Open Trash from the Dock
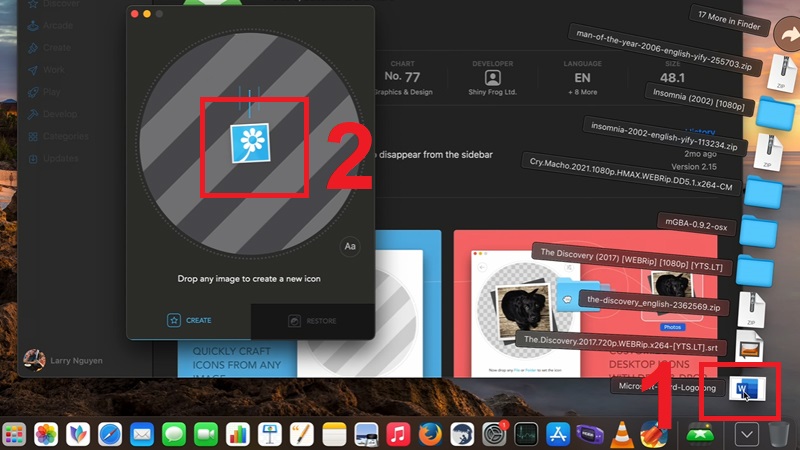Screen dimensions: 800x450 coord(779,435)
